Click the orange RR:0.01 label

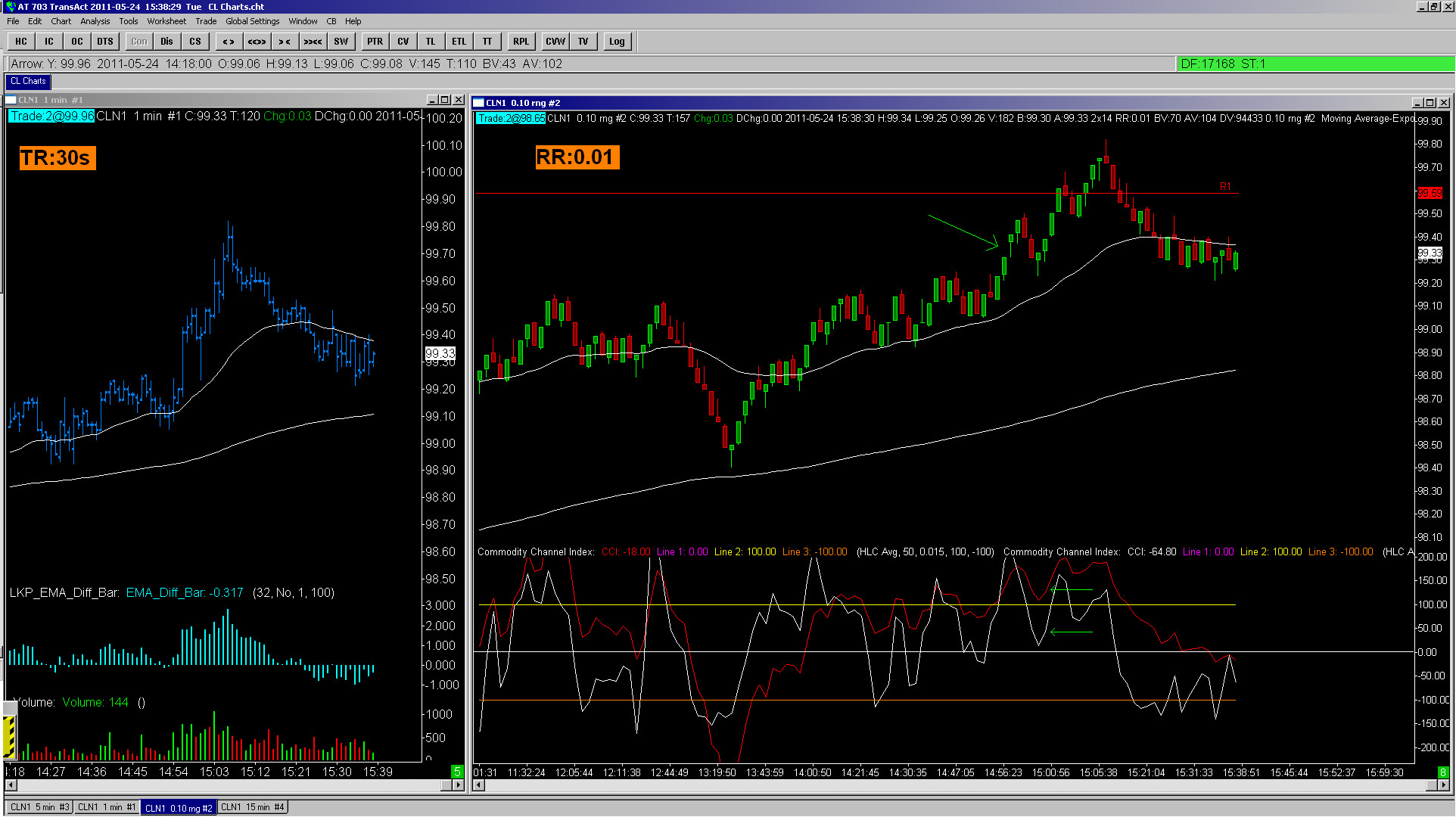pyautogui.click(x=576, y=157)
